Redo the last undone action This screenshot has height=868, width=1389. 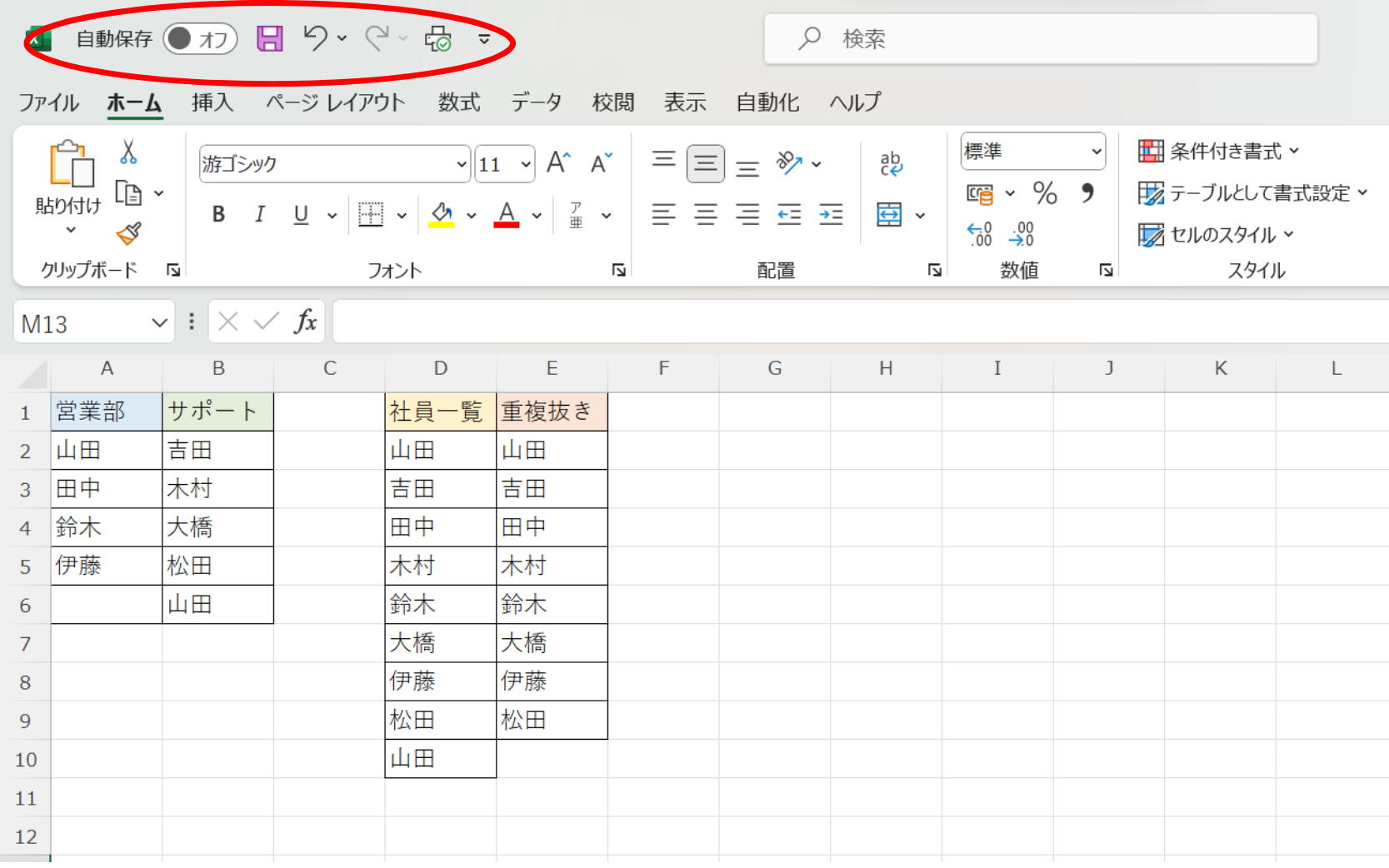377,38
